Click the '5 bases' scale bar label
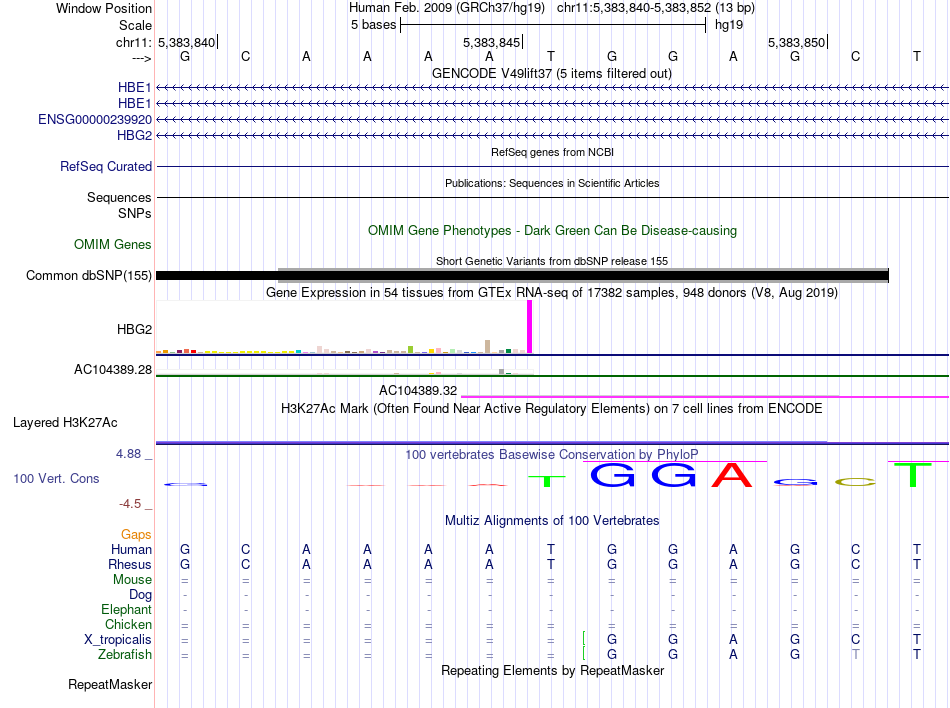Image resolution: width=950 pixels, height=708 pixels. tap(373, 25)
